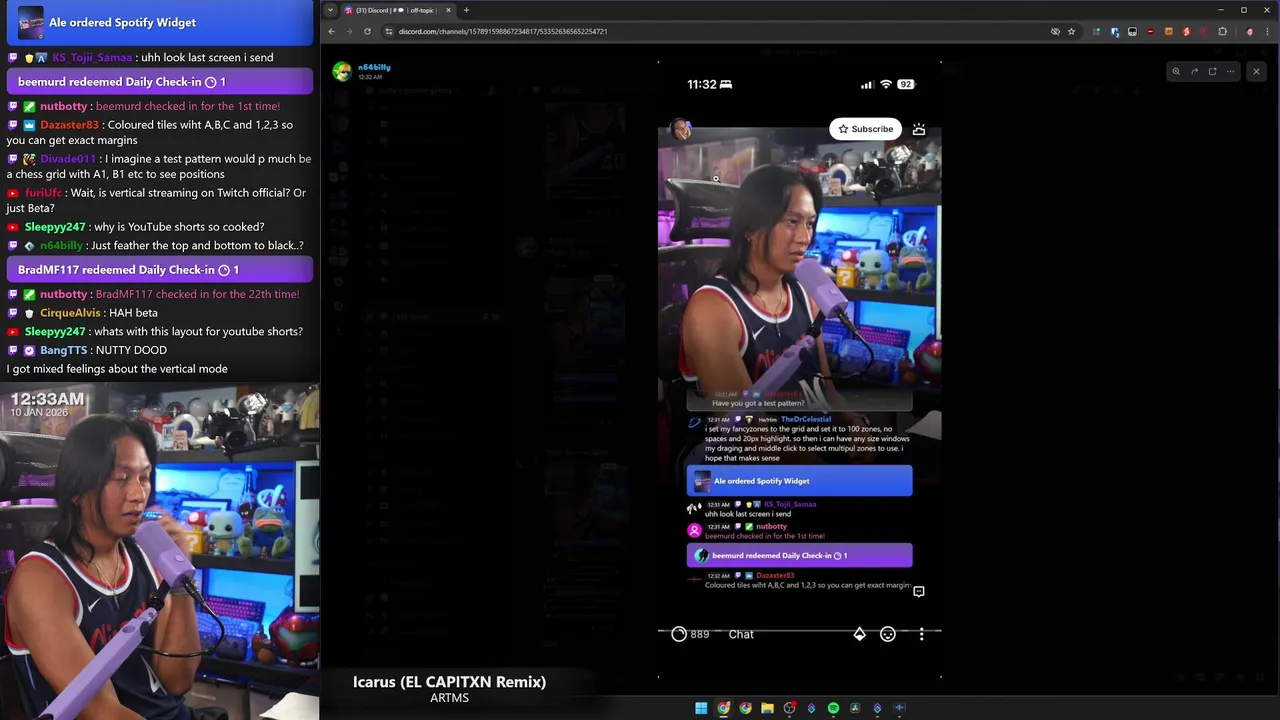Open File Explorer from taskbar

tap(767, 708)
